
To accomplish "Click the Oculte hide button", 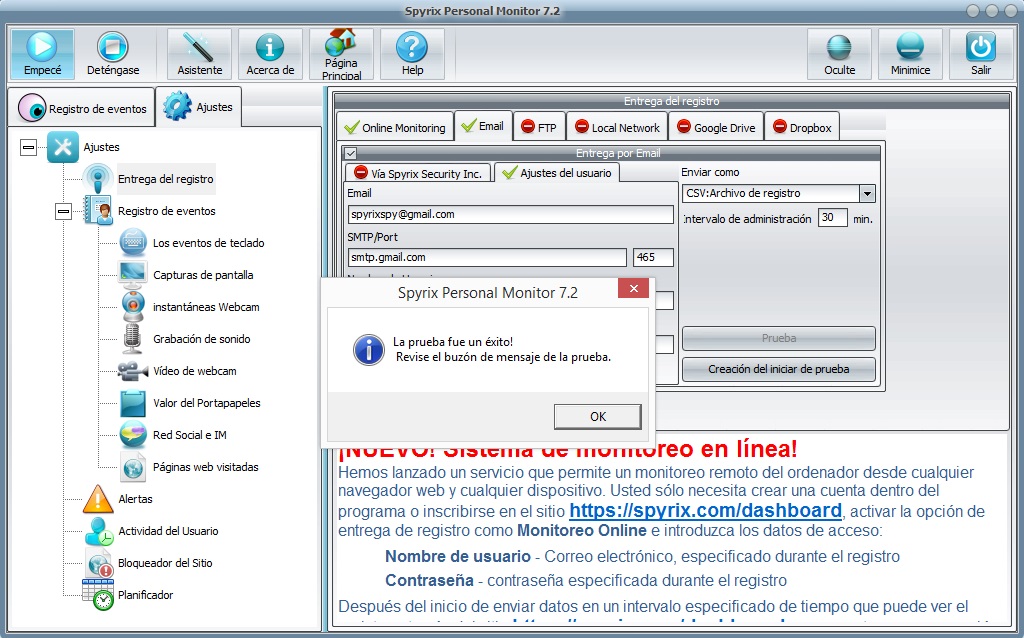I will [839, 54].
